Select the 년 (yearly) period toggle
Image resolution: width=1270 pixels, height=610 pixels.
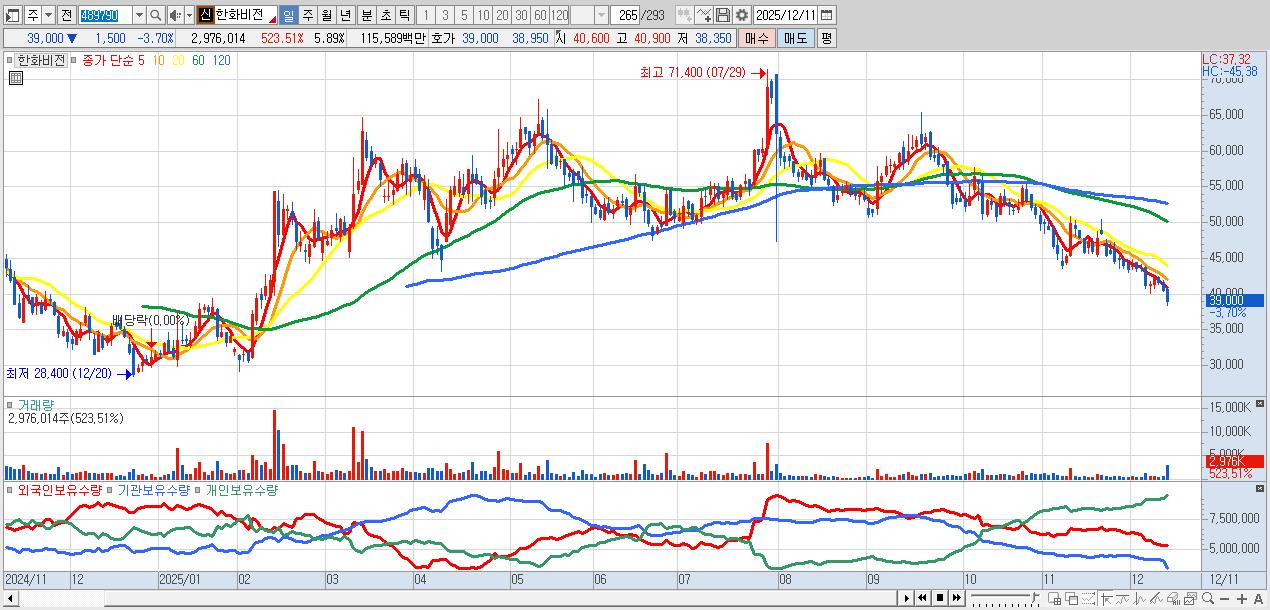[345, 15]
